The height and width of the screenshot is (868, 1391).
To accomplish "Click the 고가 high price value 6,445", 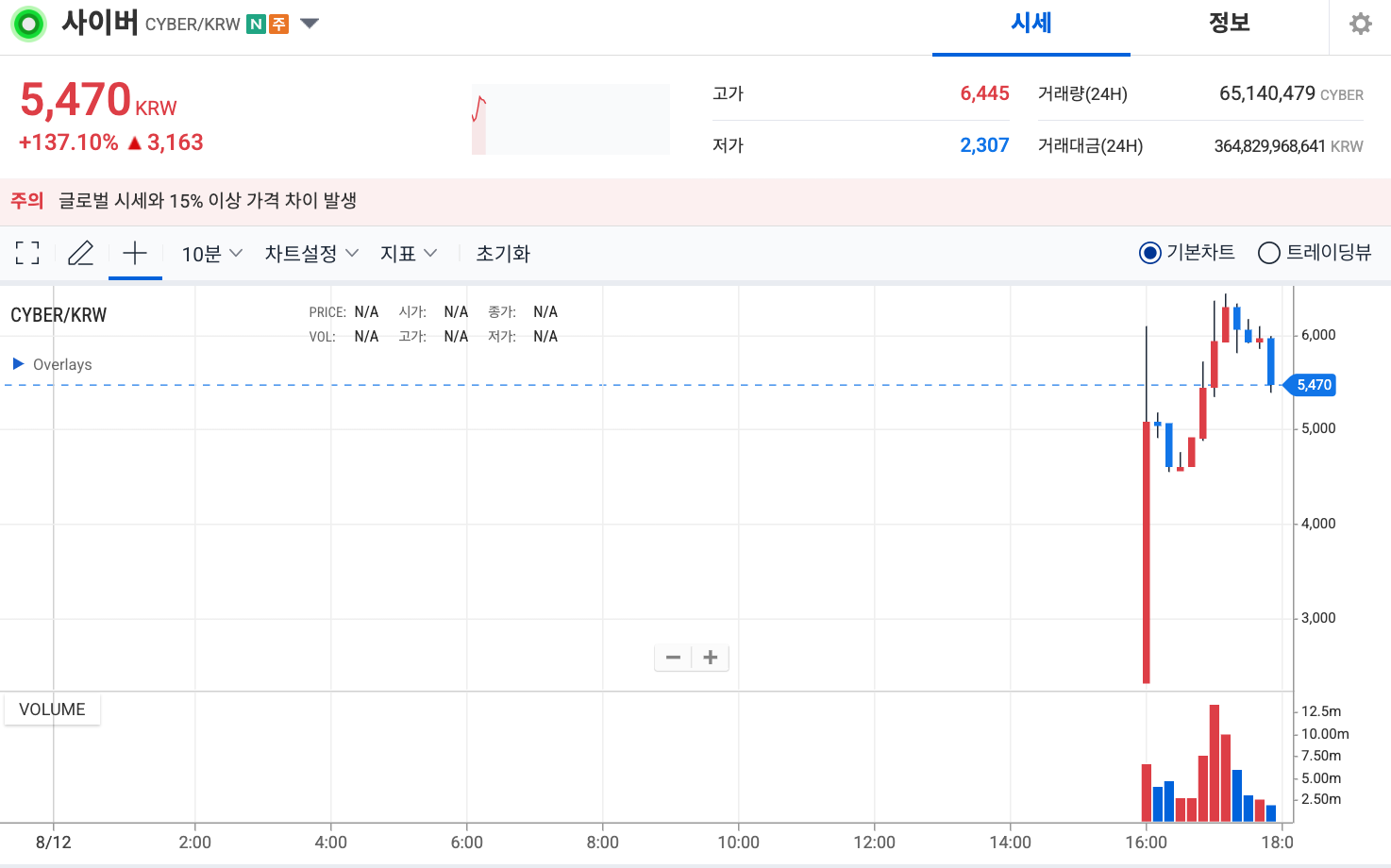I will [x=984, y=92].
